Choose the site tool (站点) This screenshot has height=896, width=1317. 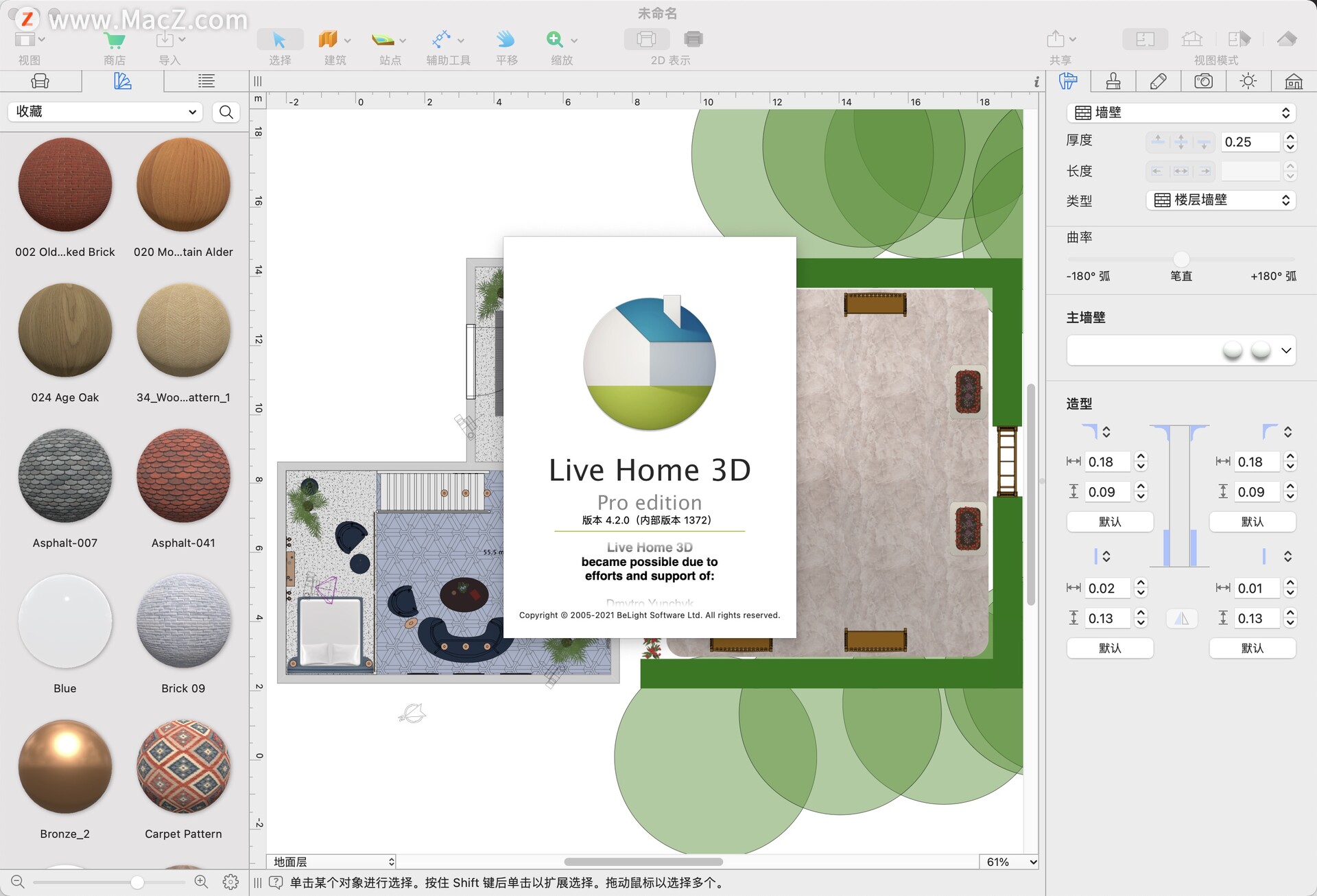(x=383, y=40)
